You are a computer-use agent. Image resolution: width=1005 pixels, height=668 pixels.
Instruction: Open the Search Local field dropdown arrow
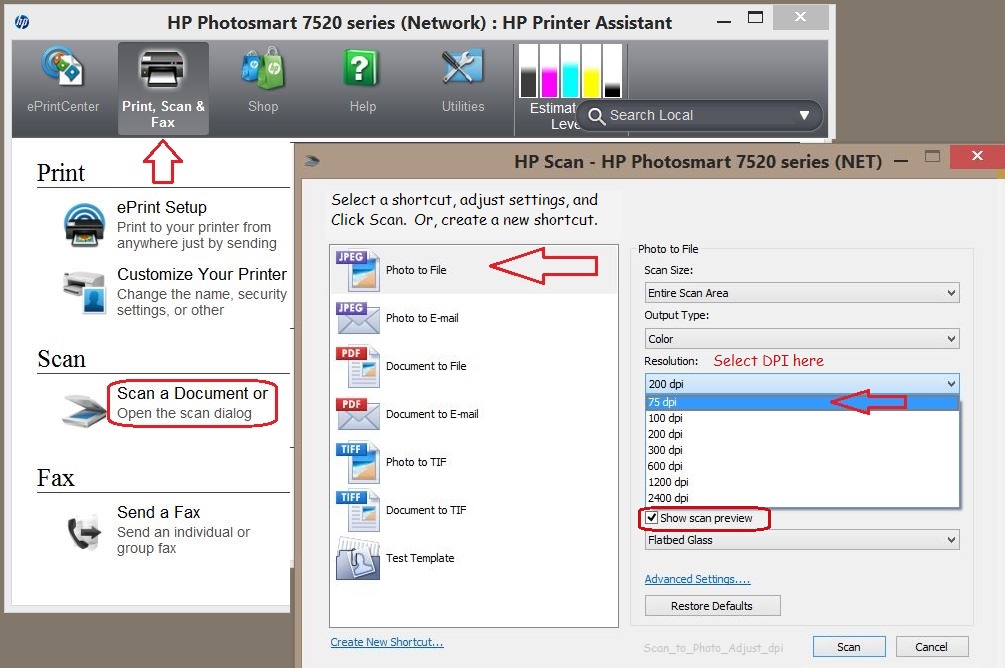[805, 115]
